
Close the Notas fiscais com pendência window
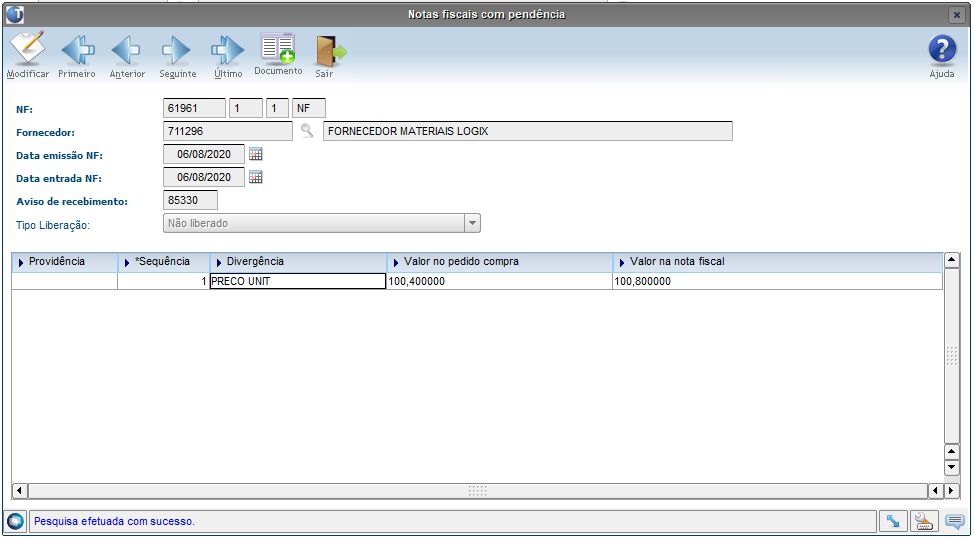click(x=957, y=15)
